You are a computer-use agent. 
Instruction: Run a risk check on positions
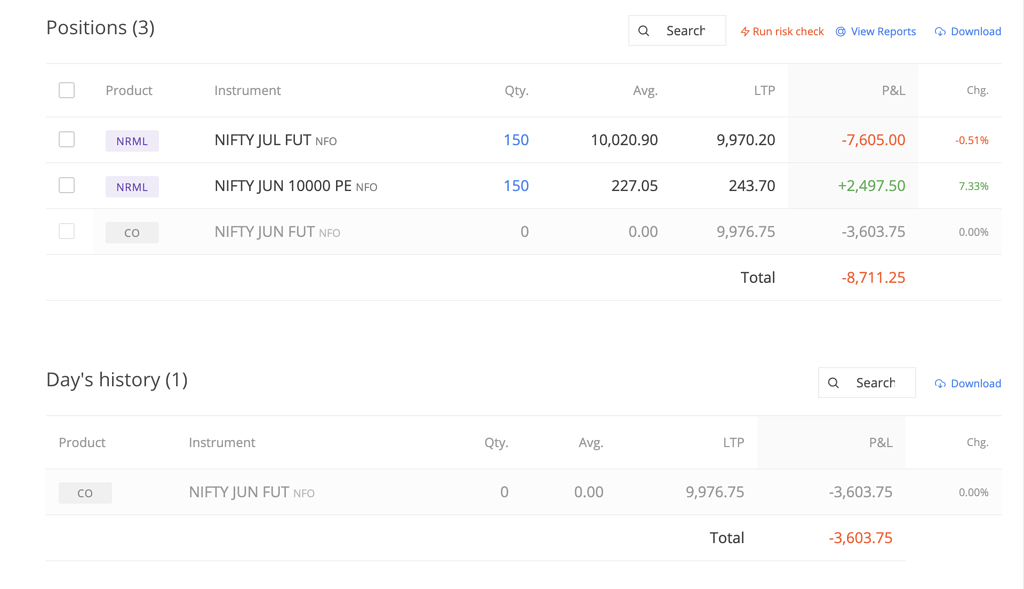click(789, 31)
